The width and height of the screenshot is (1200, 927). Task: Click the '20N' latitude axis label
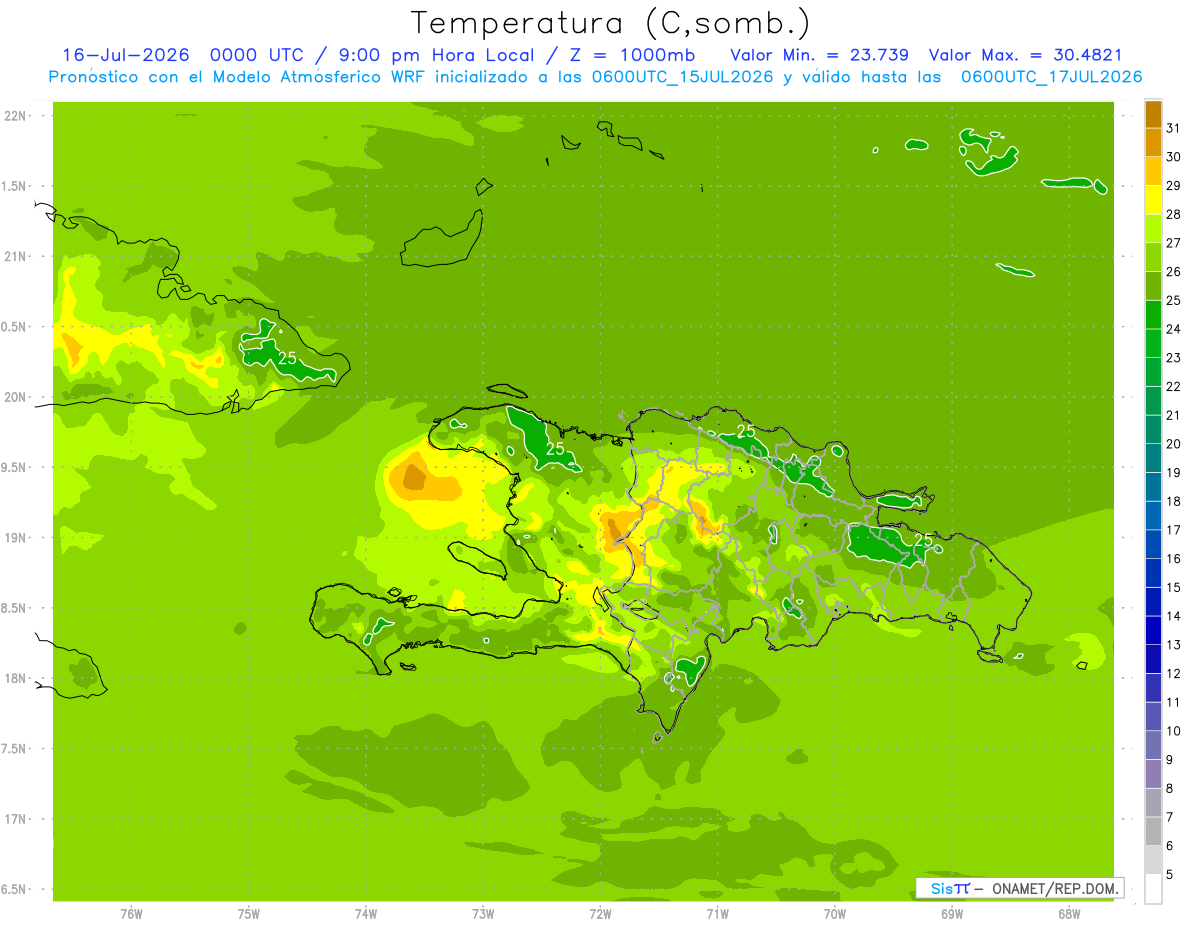pyautogui.click(x=16, y=397)
